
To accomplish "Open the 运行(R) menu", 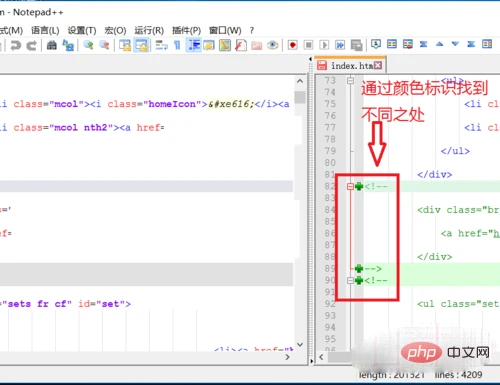I will coord(149,30).
